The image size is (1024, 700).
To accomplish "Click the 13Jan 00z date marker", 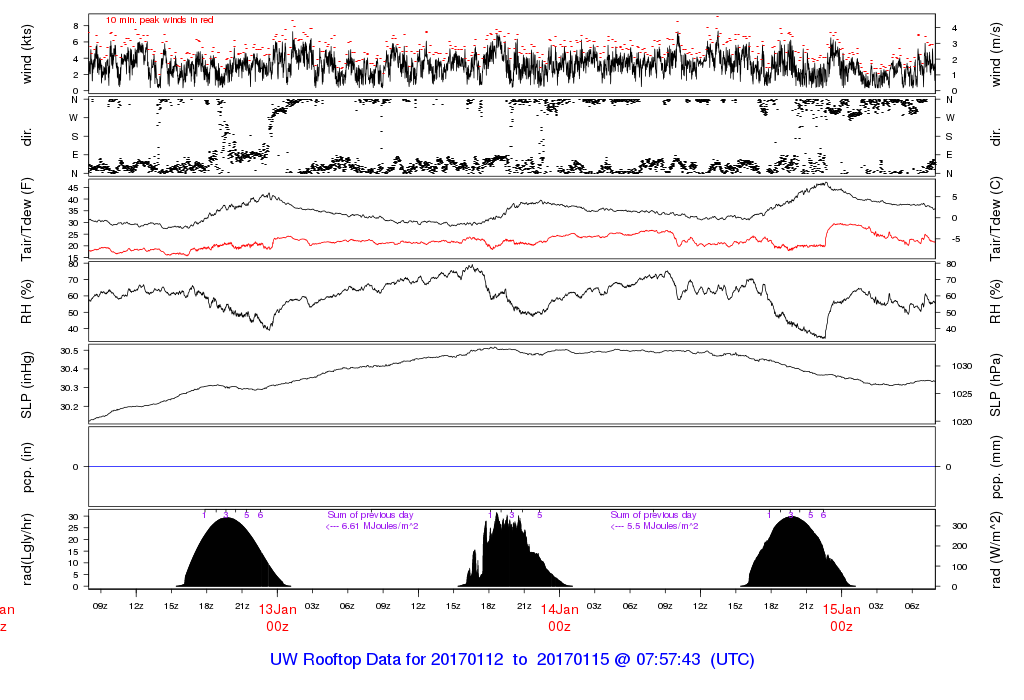I will (277, 617).
